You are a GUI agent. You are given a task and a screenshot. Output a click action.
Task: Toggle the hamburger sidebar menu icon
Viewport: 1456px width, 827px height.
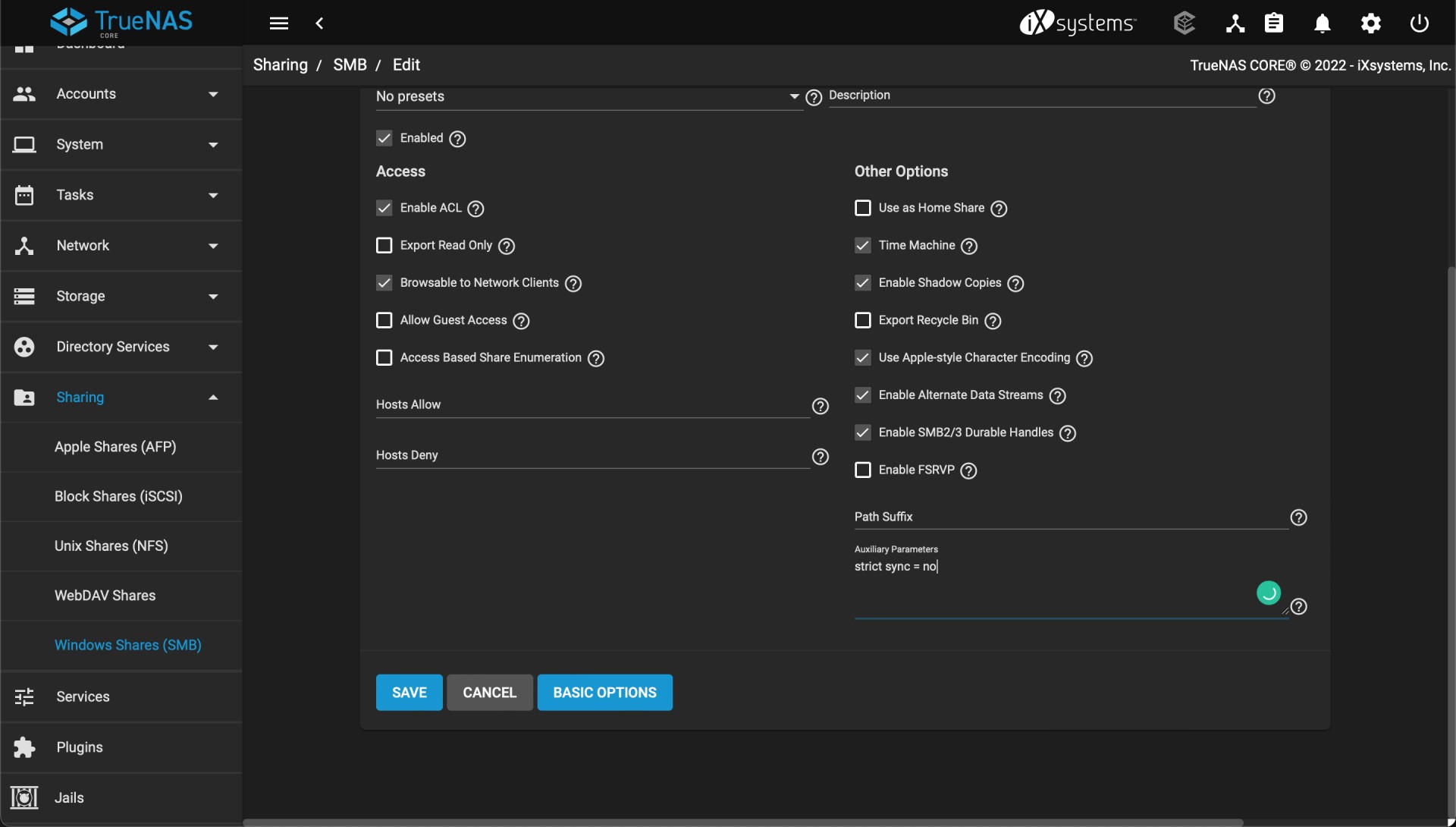pyautogui.click(x=278, y=24)
